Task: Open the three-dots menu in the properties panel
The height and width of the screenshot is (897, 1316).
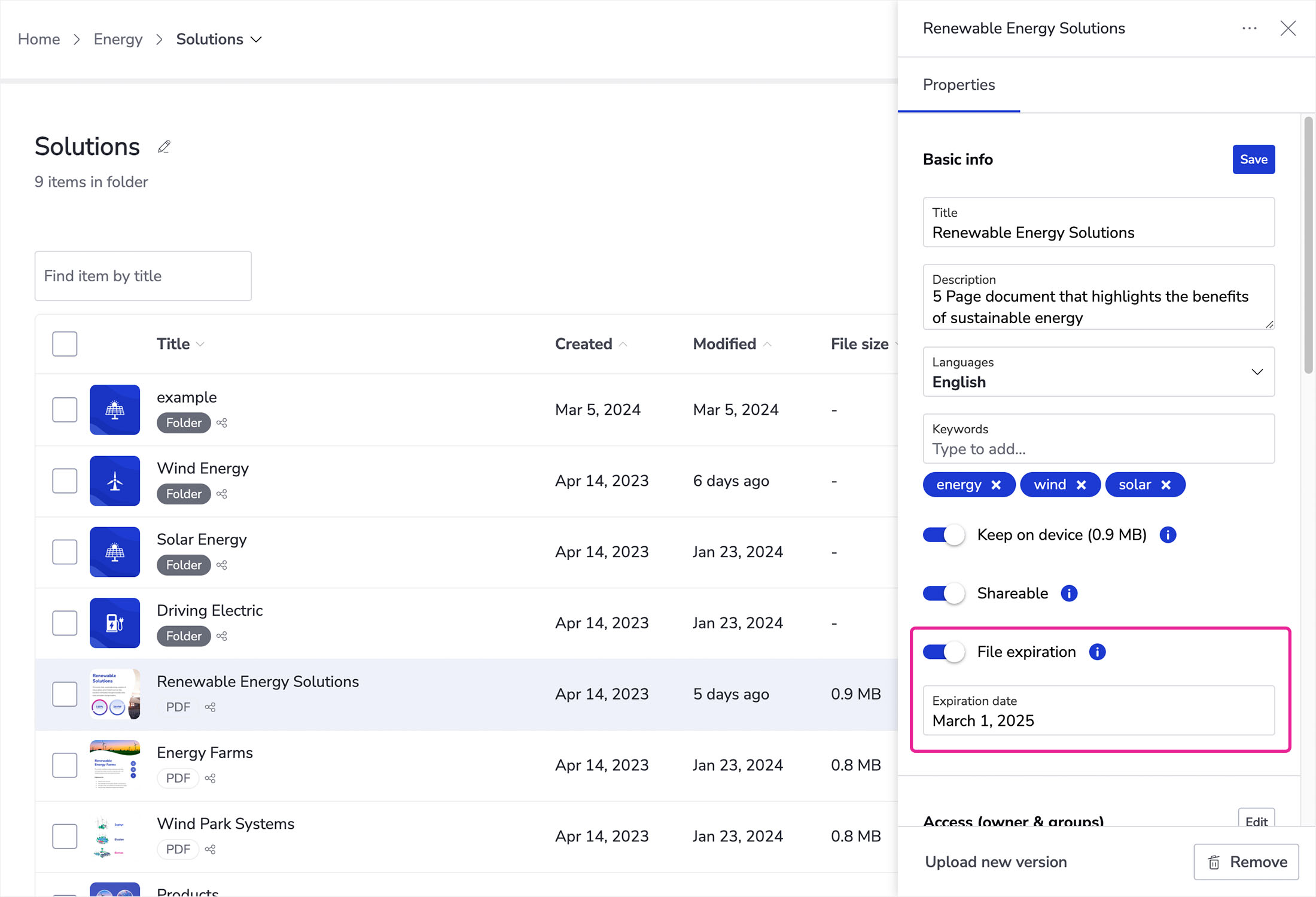Action: (1249, 28)
